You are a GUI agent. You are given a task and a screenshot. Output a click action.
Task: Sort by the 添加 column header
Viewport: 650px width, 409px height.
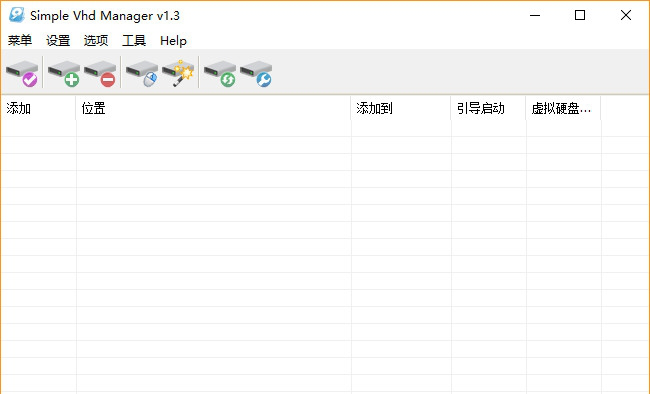click(x=38, y=108)
